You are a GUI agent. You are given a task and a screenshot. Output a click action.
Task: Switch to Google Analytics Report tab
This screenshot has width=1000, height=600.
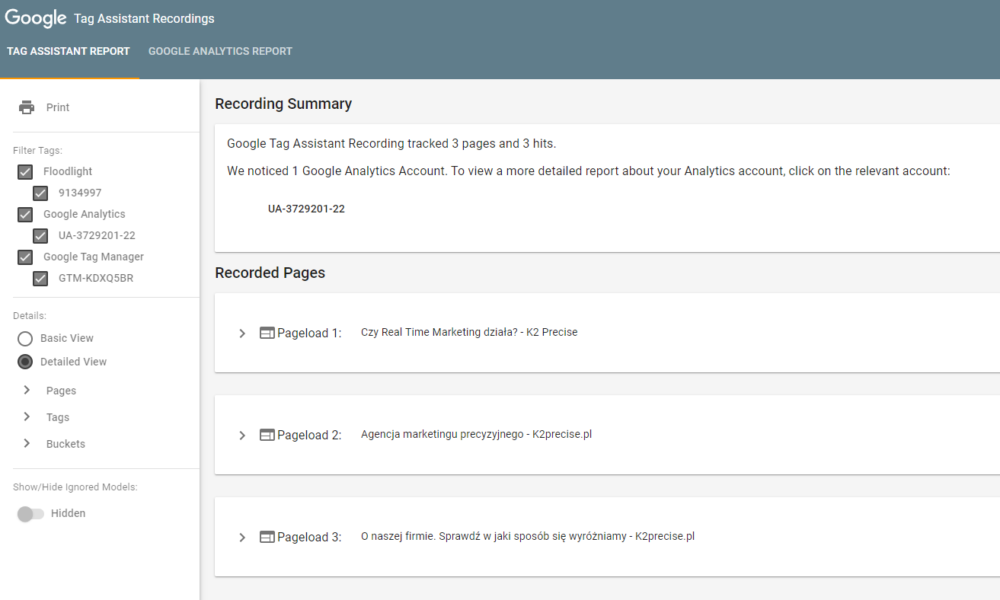pyautogui.click(x=220, y=51)
